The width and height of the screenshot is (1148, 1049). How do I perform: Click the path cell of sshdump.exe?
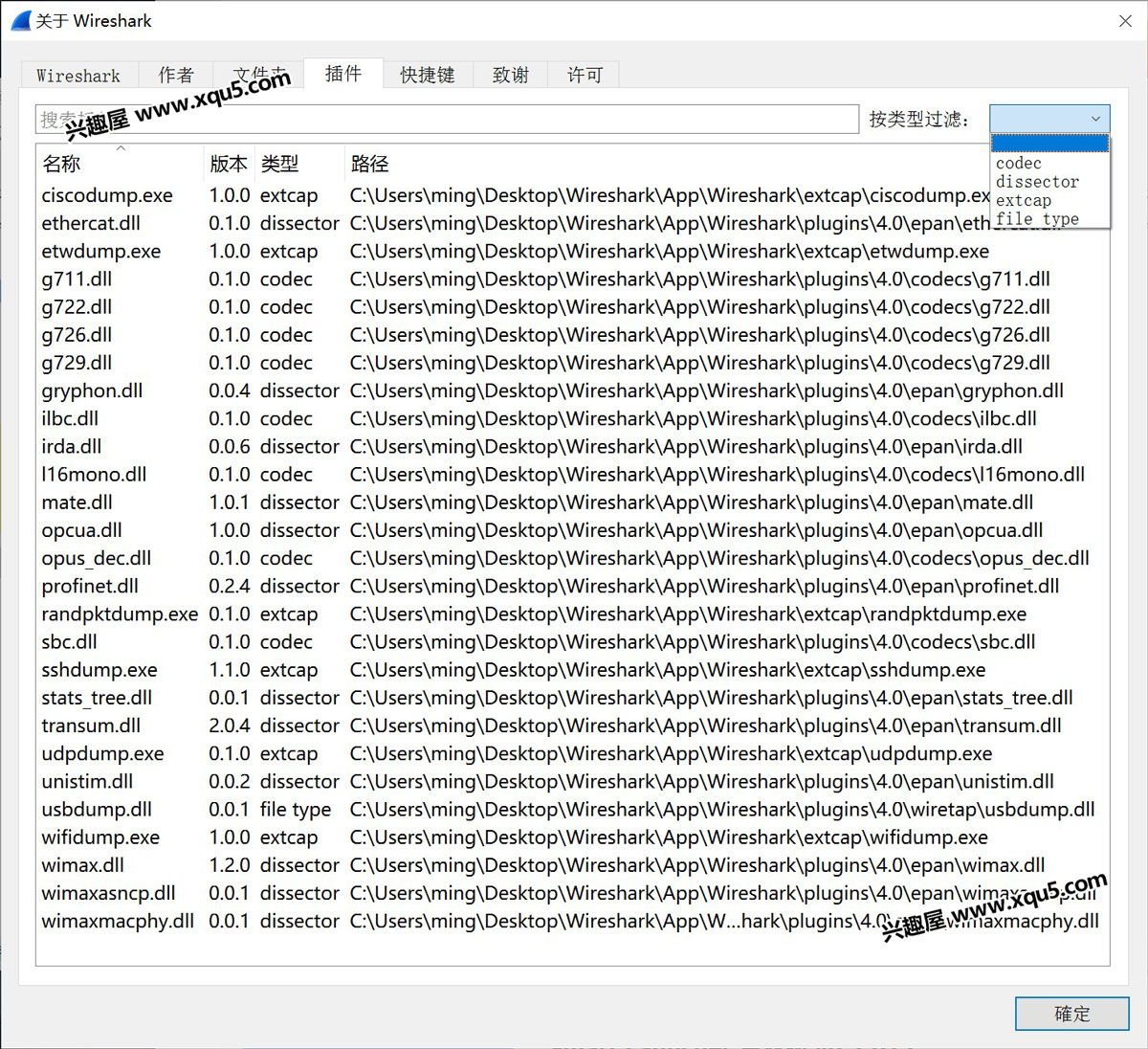pyautogui.click(x=668, y=670)
